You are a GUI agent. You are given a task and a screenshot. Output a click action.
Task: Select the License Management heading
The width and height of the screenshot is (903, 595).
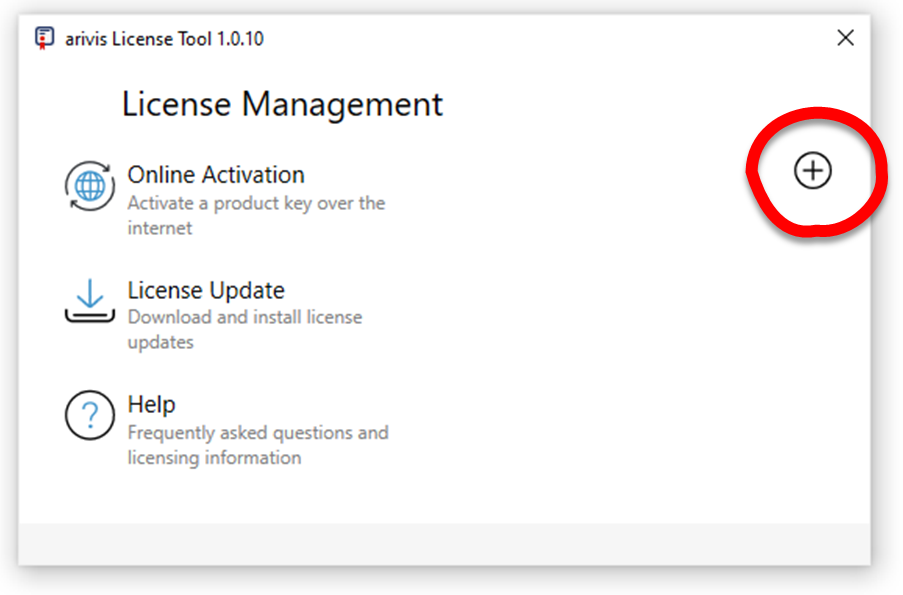click(283, 103)
